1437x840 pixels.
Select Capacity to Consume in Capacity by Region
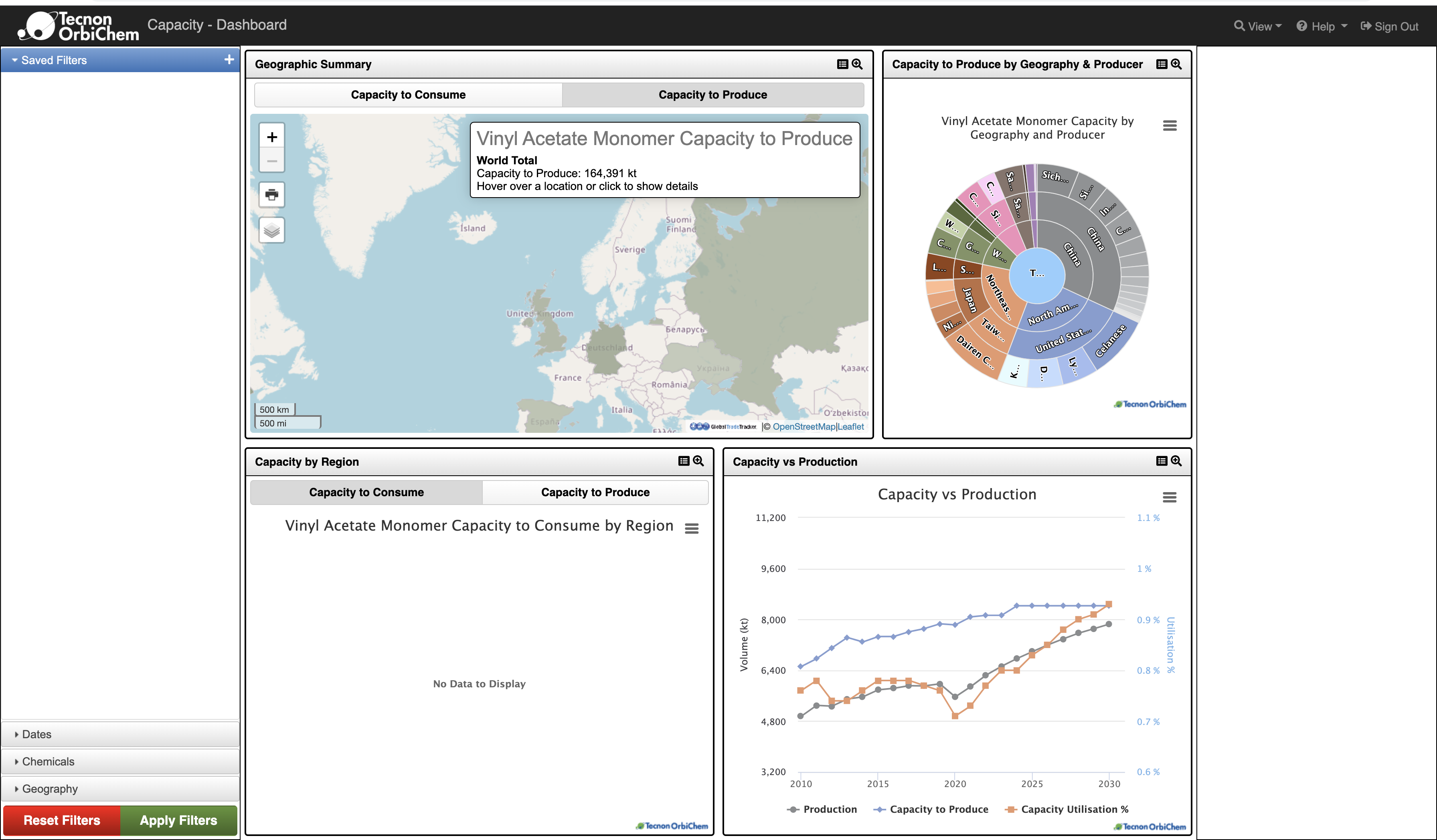[366, 493]
